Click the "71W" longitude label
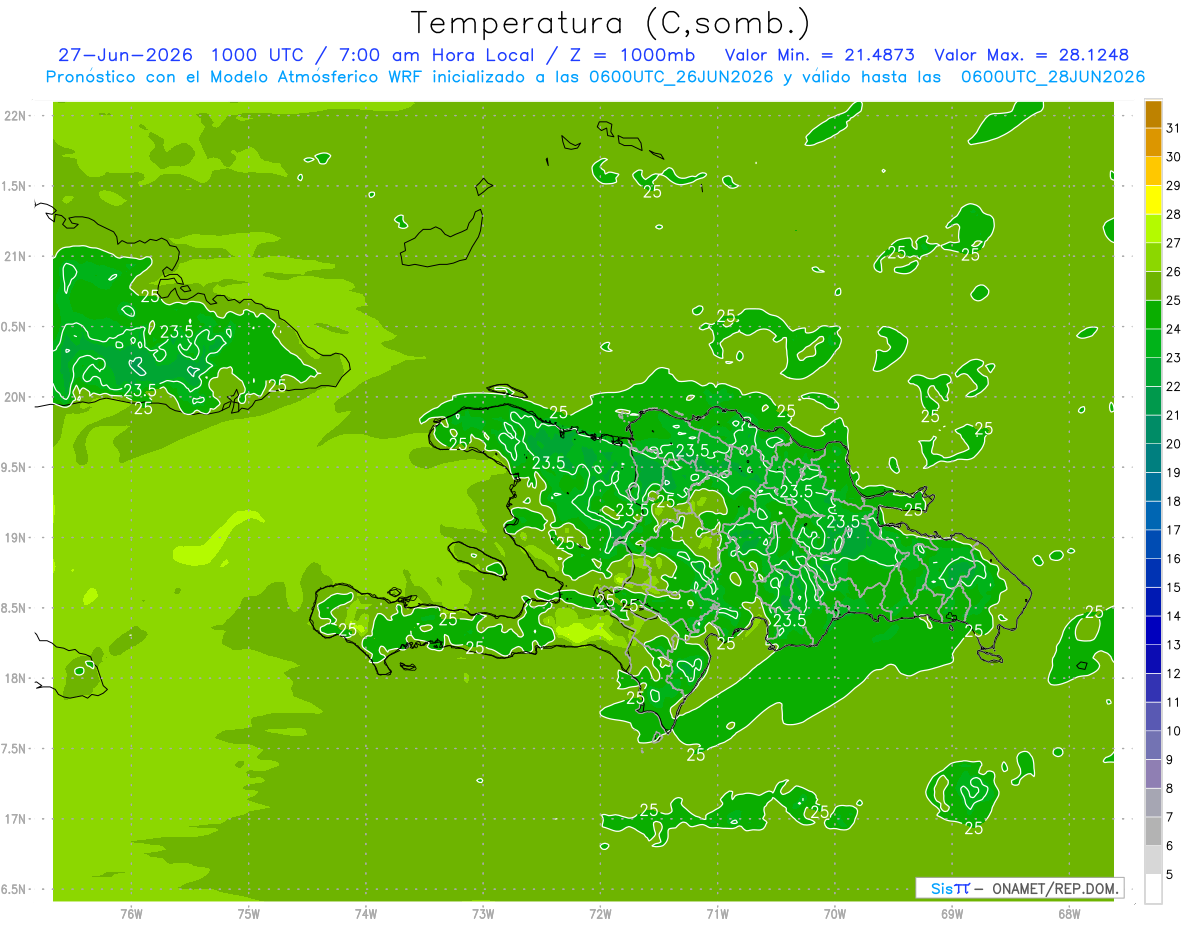This screenshot has height=927, width=1200. coord(718,913)
